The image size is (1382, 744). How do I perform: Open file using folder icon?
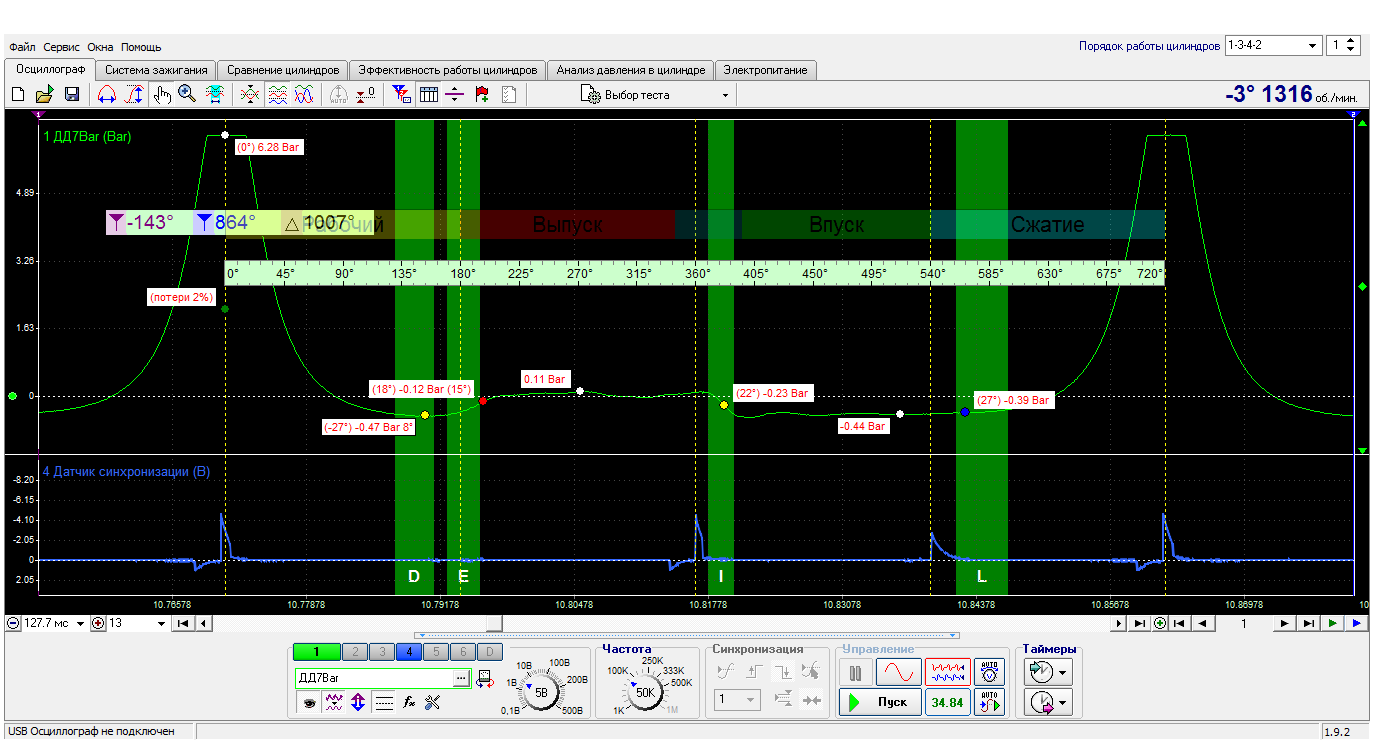tap(44, 95)
